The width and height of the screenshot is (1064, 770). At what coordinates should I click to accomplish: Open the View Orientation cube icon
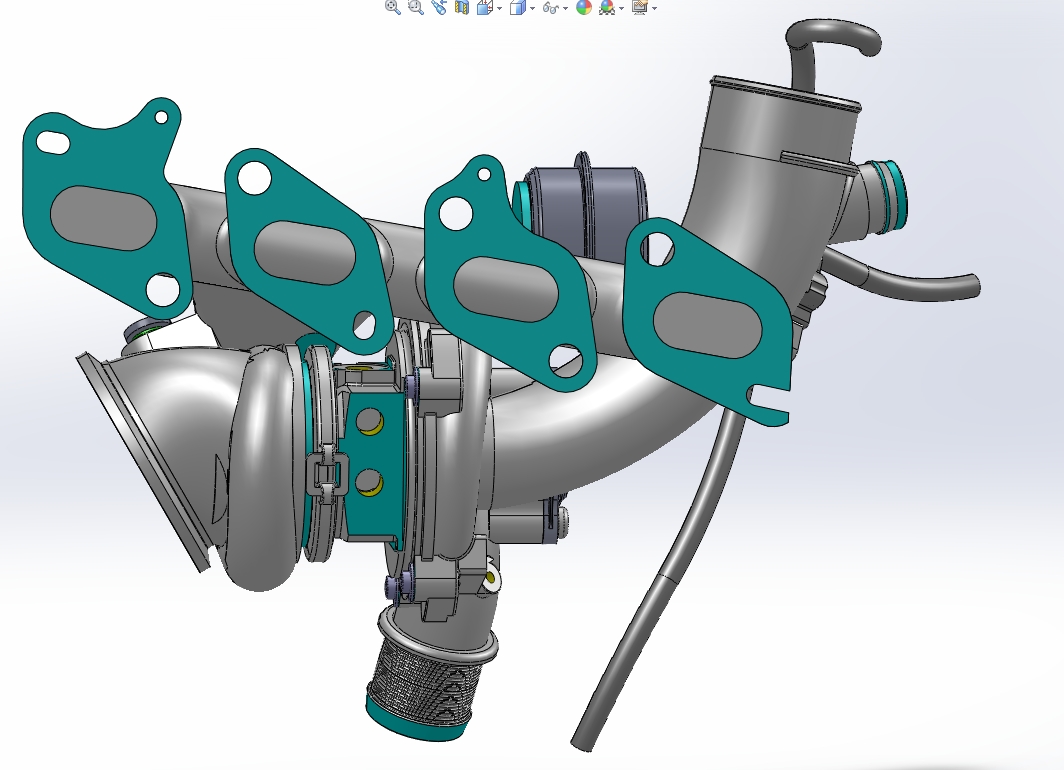click(x=484, y=7)
